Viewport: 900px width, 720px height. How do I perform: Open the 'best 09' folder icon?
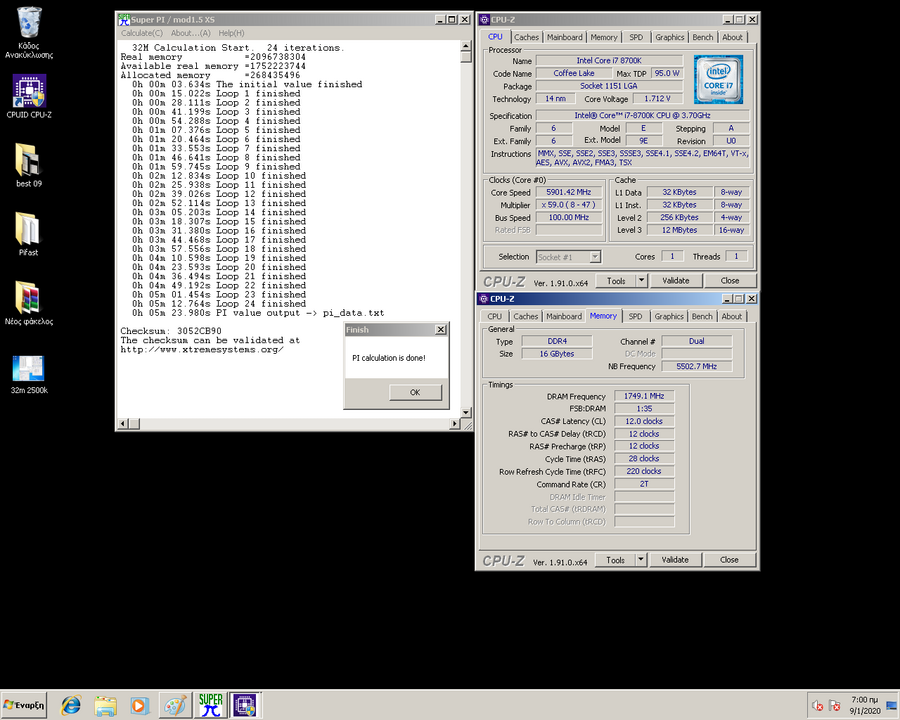click(29, 165)
